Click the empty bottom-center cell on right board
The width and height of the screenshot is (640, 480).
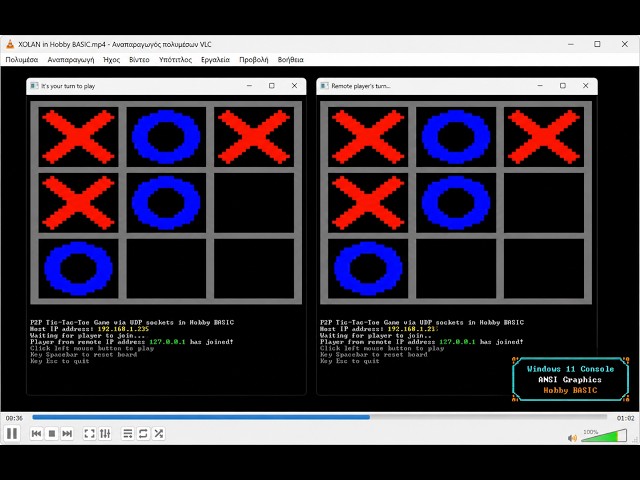(x=456, y=269)
